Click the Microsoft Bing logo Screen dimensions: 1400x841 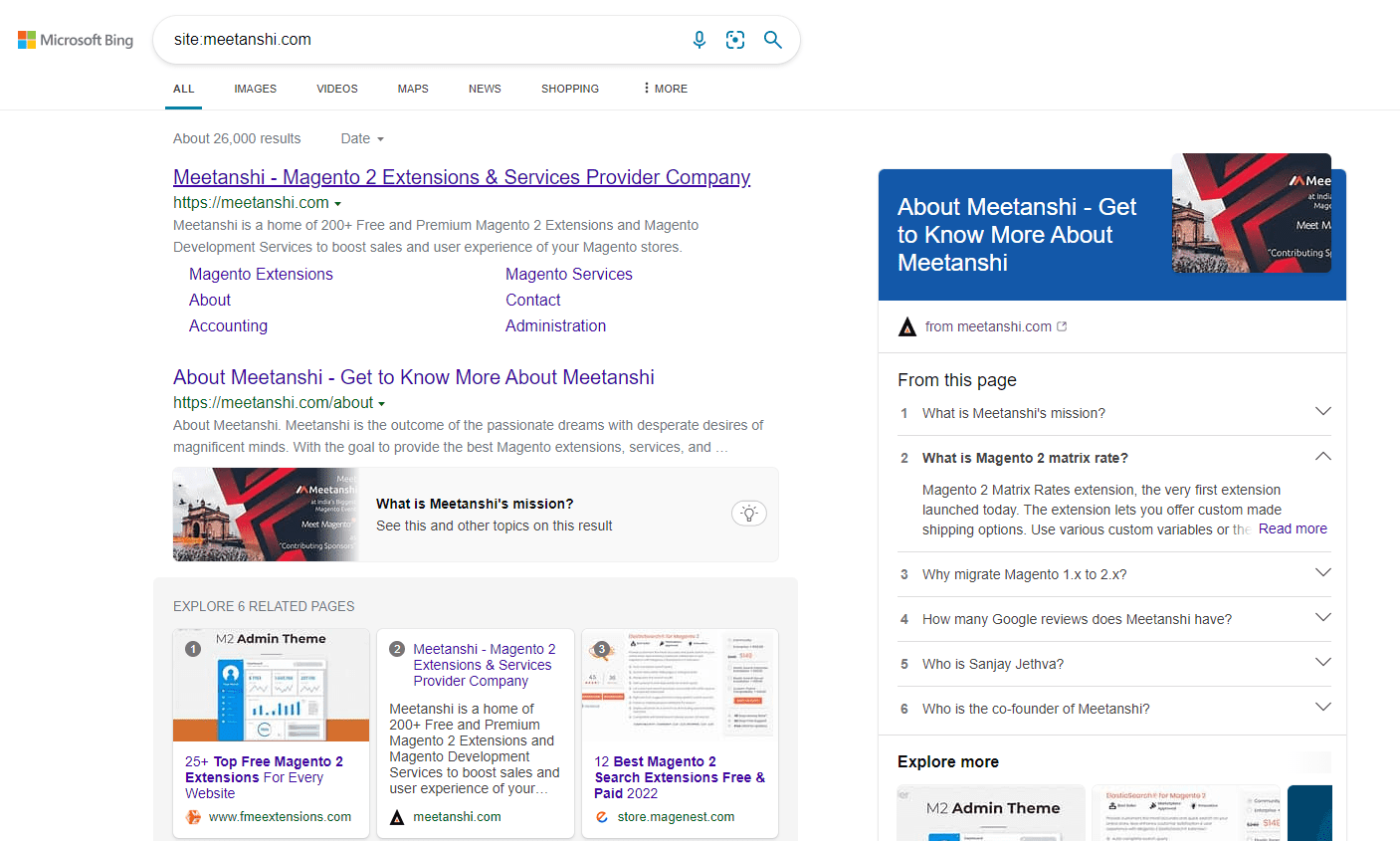coord(75,39)
